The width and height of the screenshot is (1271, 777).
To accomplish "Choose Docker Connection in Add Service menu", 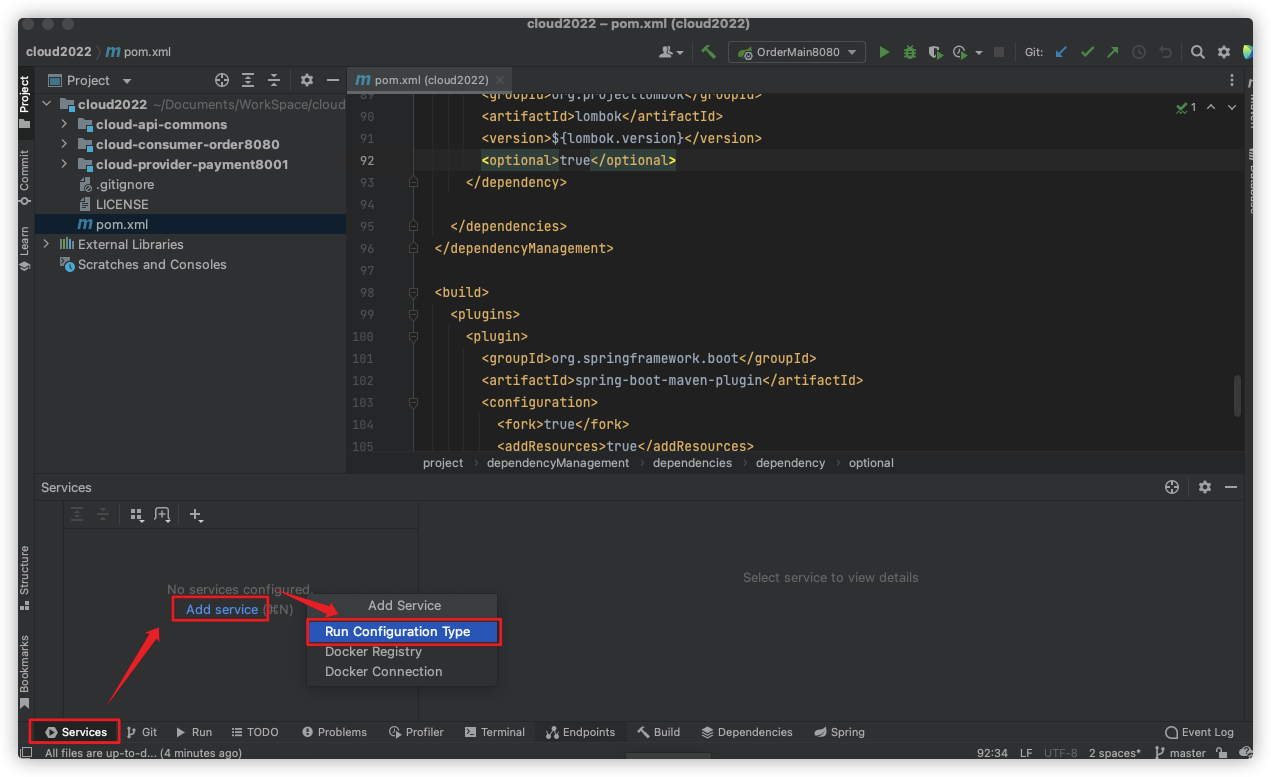I will click(x=402, y=672).
